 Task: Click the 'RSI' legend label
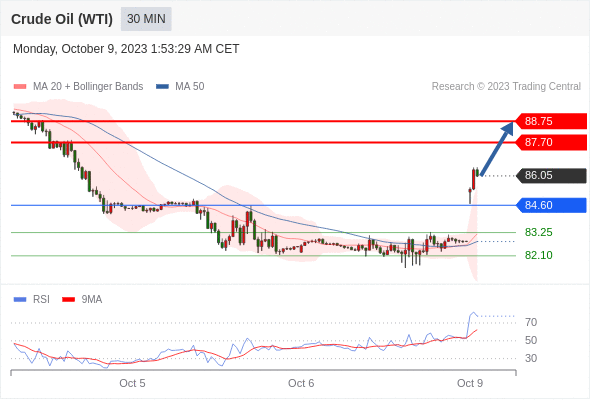[41, 300]
